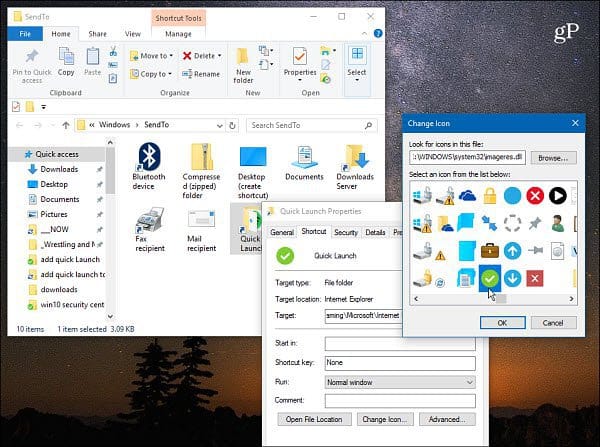Click Open File Location button

[314, 419]
